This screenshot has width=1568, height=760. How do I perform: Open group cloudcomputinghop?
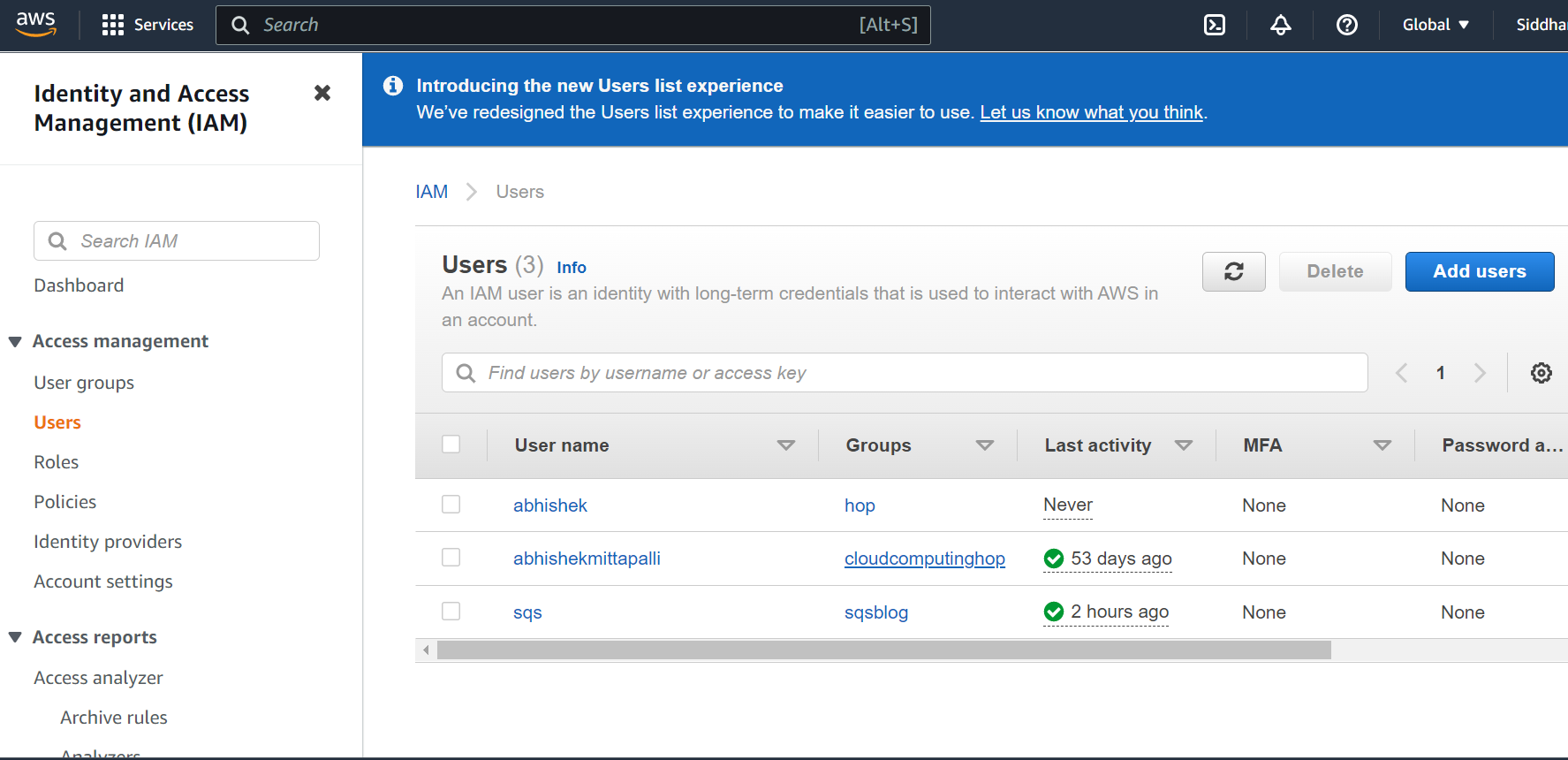pyautogui.click(x=925, y=559)
